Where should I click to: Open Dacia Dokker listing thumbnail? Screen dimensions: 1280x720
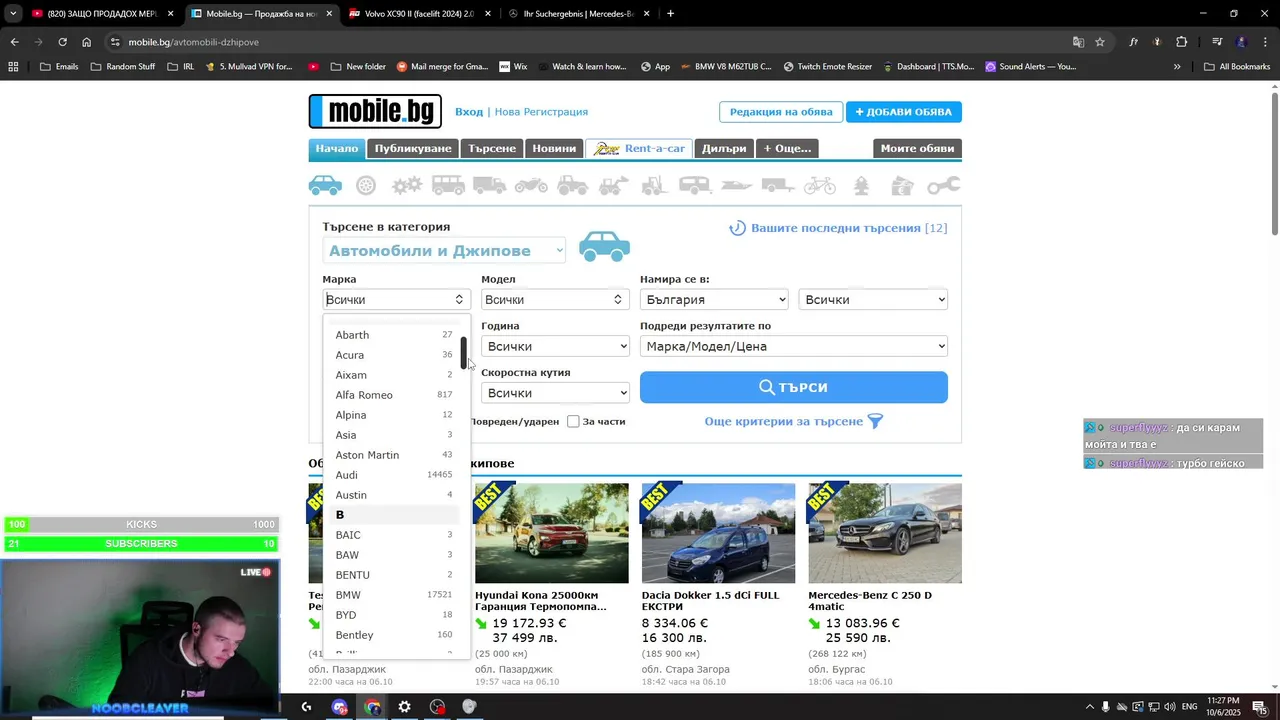(x=718, y=533)
